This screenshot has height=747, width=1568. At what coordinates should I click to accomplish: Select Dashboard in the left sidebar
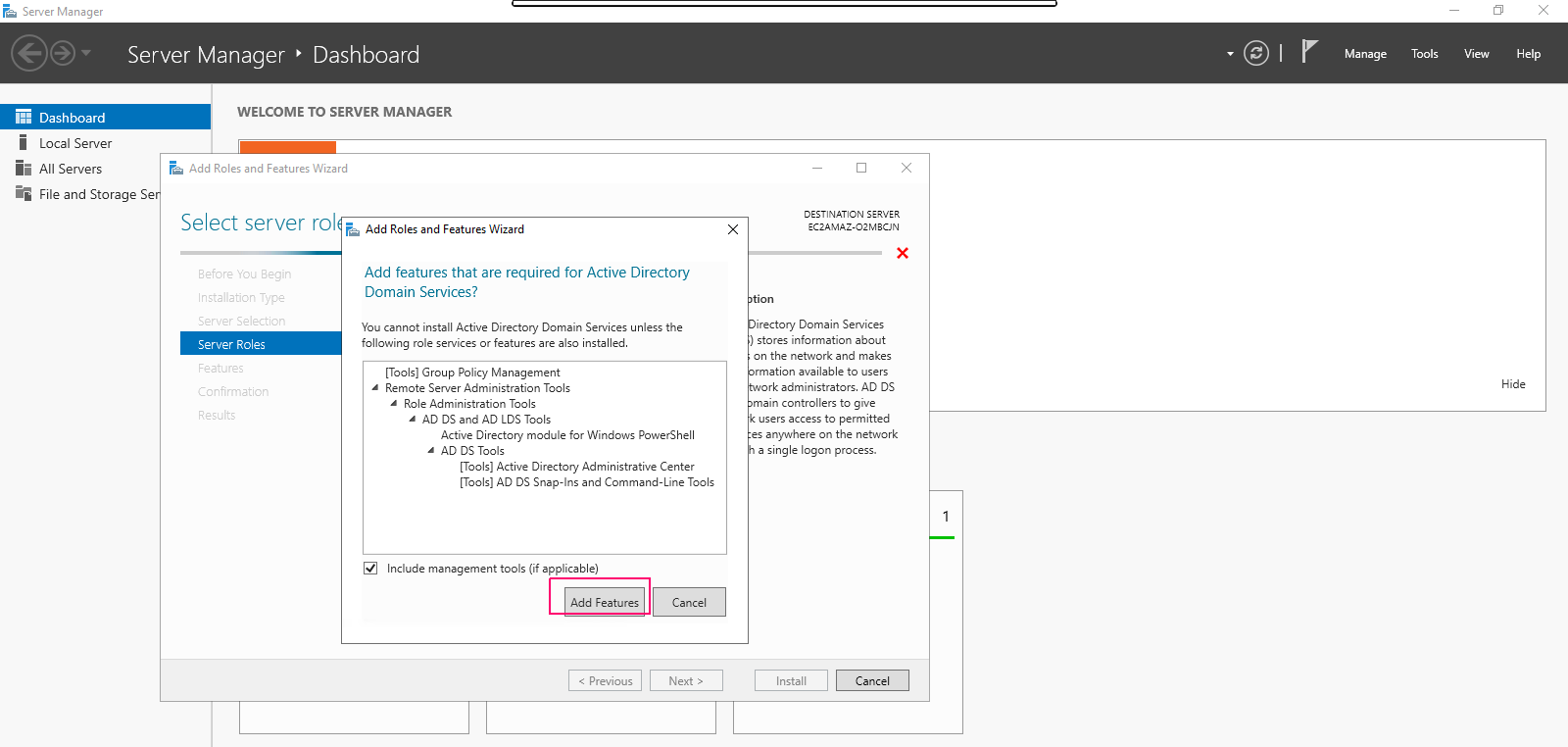click(x=105, y=117)
